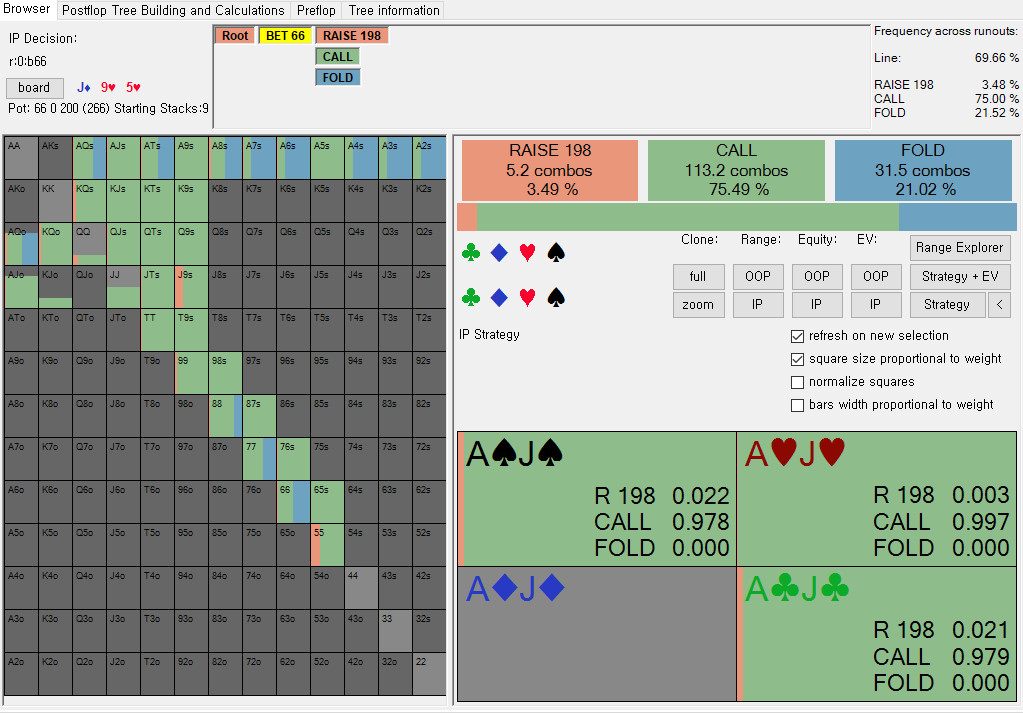The width and height of the screenshot is (1023, 713).
Task: Enable the normalize squares checkbox
Action: click(797, 382)
